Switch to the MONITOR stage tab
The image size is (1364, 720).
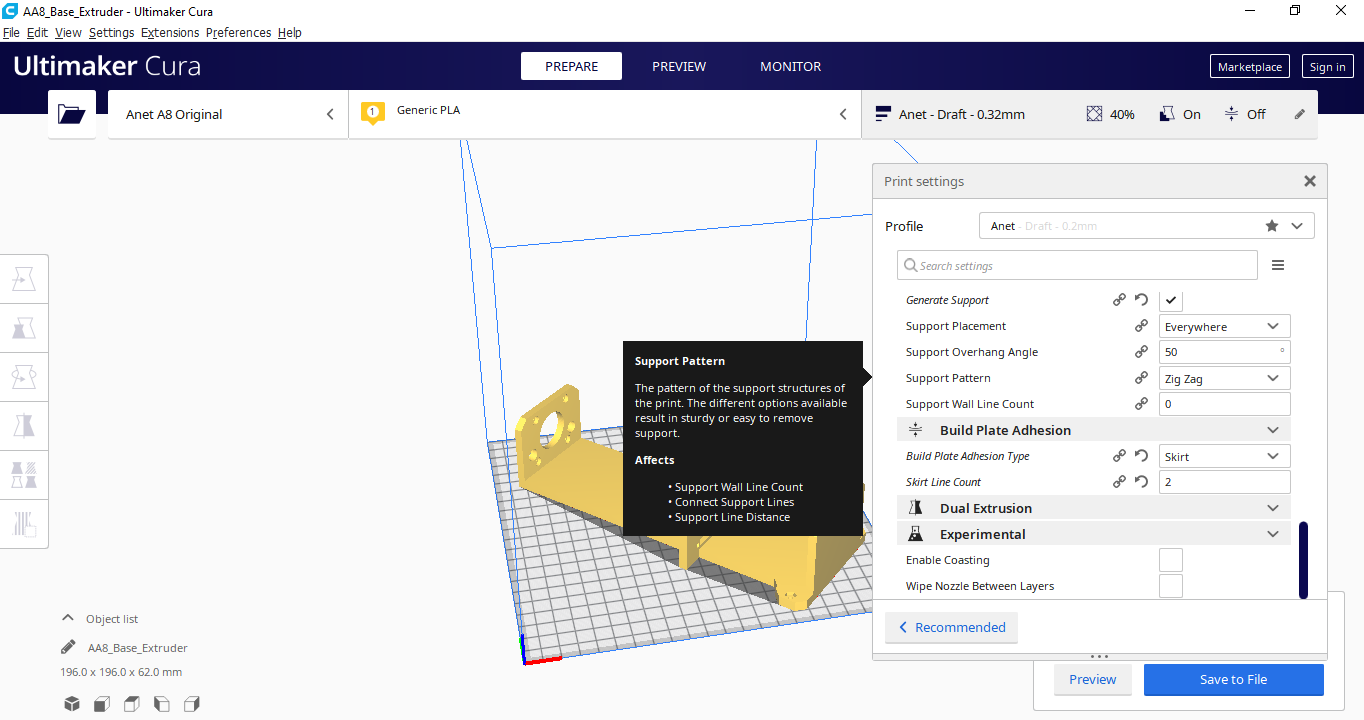tap(790, 66)
